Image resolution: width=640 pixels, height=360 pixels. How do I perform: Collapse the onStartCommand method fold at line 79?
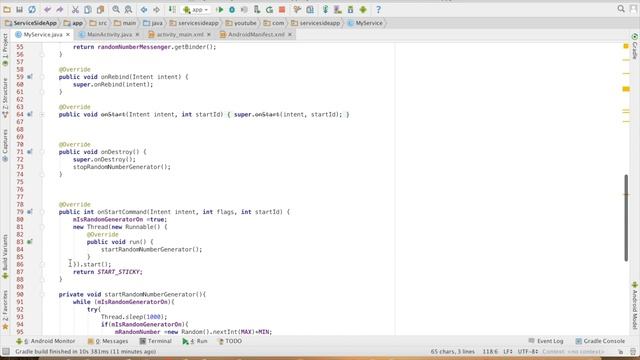point(42,212)
